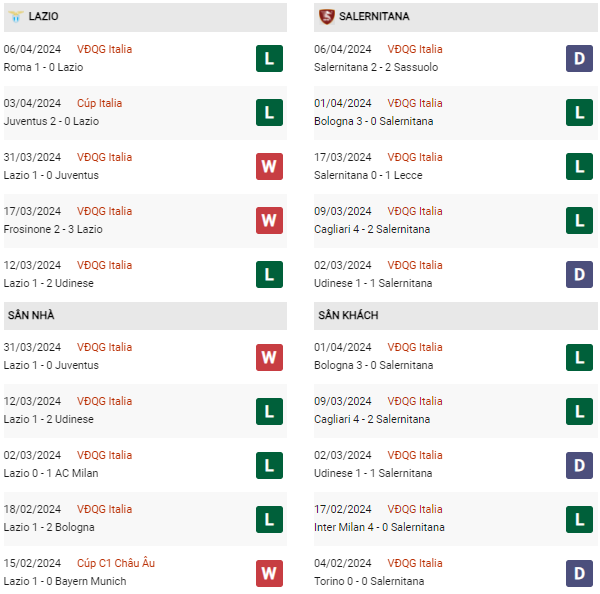Open the Lazio 1 - 2 Bologna match
This screenshot has height=594, width=600.
coord(49,527)
